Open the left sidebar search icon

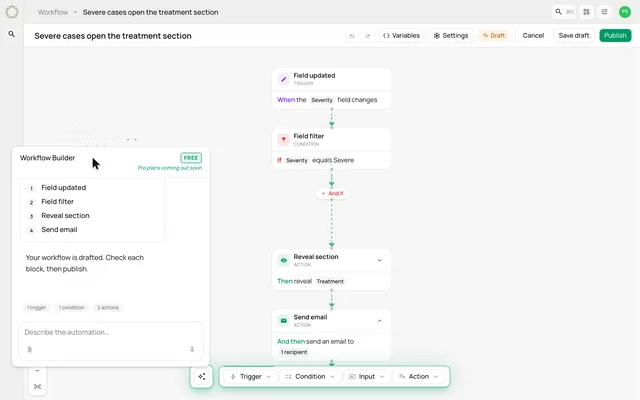pyautogui.click(x=11, y=34)
